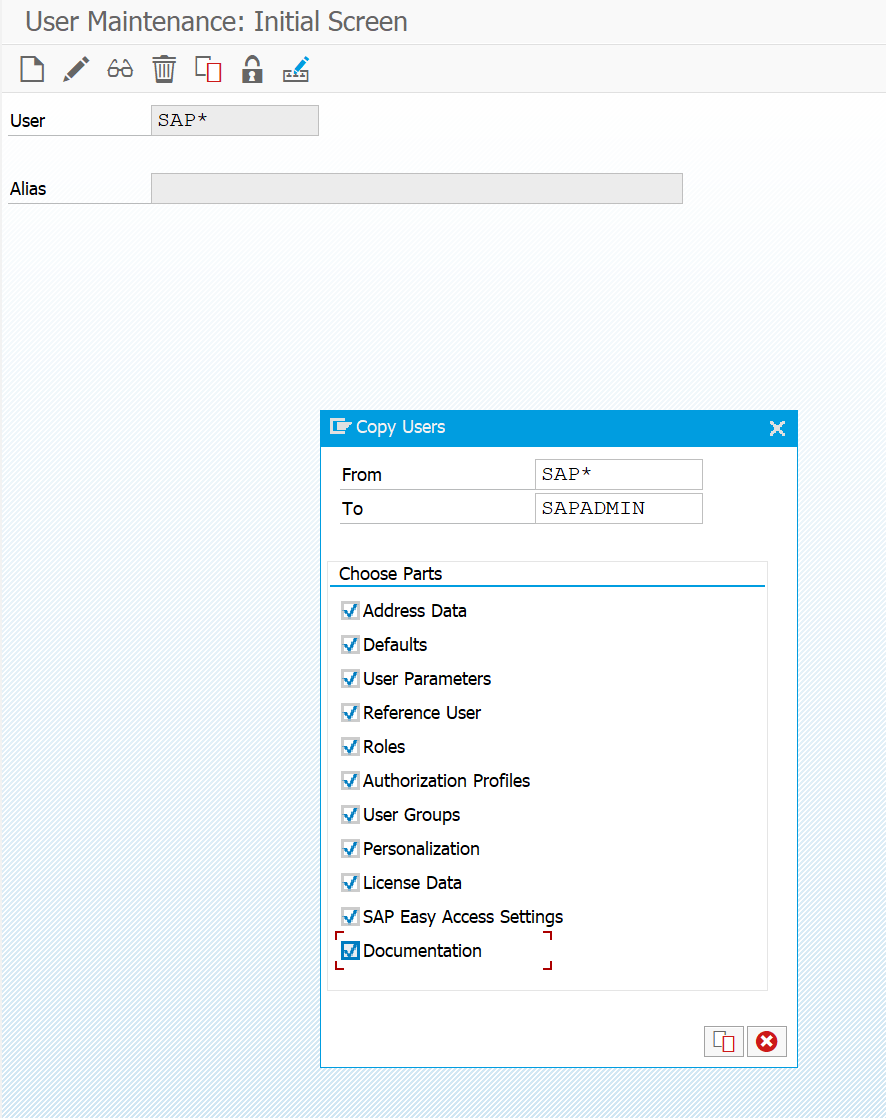
Task: Click the Create user icon in toolbar
Action: [x=32, y=69]
